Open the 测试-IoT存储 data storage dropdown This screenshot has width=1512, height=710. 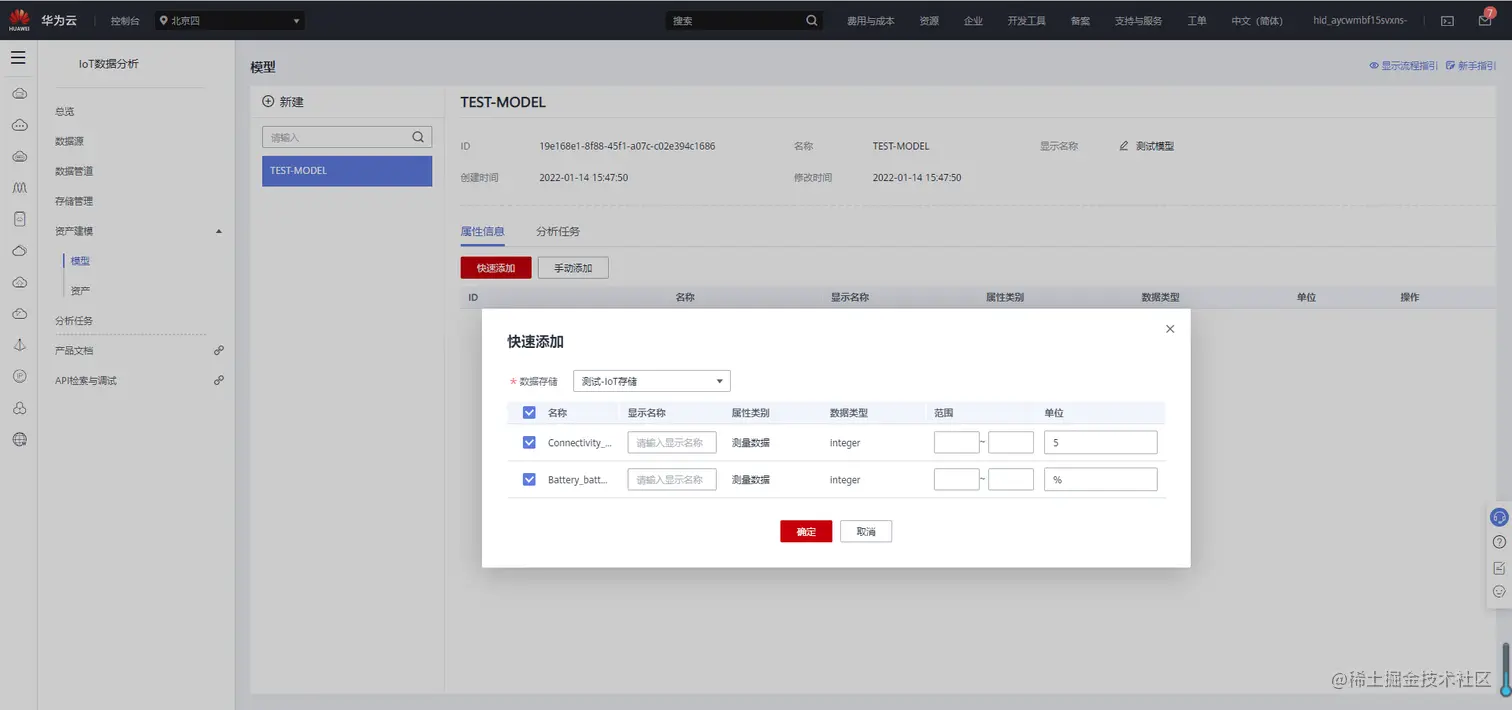click(651, 380)
